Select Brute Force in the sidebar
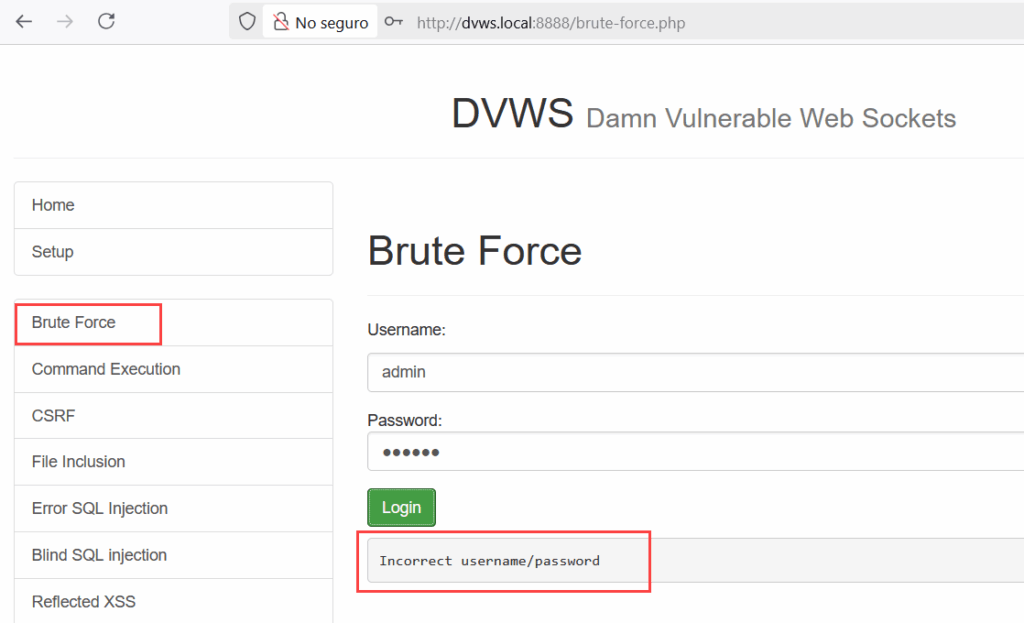 (174, 323)
